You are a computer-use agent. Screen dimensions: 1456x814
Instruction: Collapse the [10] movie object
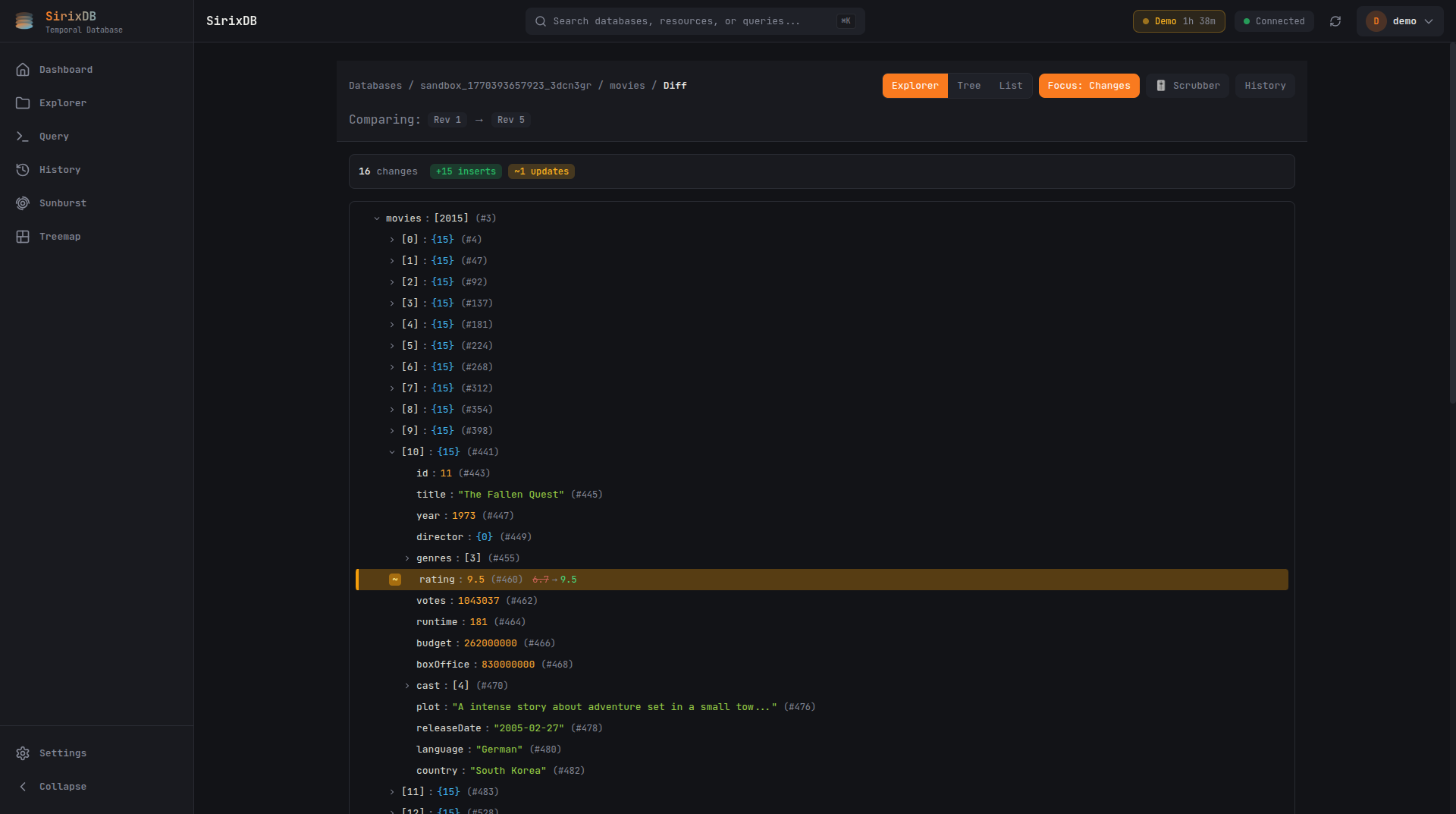[x=391, y=451]
